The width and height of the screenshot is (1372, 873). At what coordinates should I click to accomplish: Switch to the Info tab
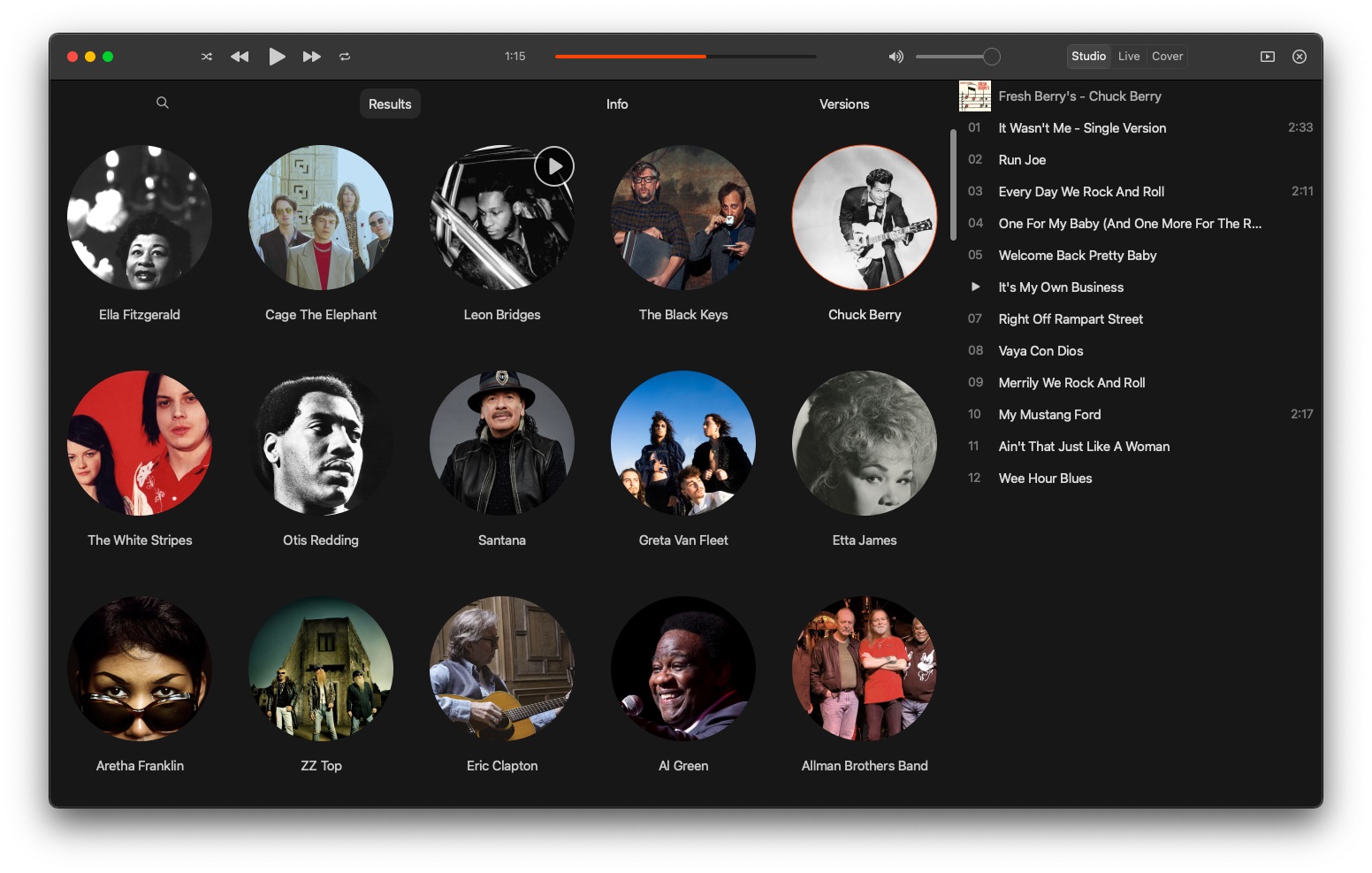pyautogui.click(x=617, y=104)
